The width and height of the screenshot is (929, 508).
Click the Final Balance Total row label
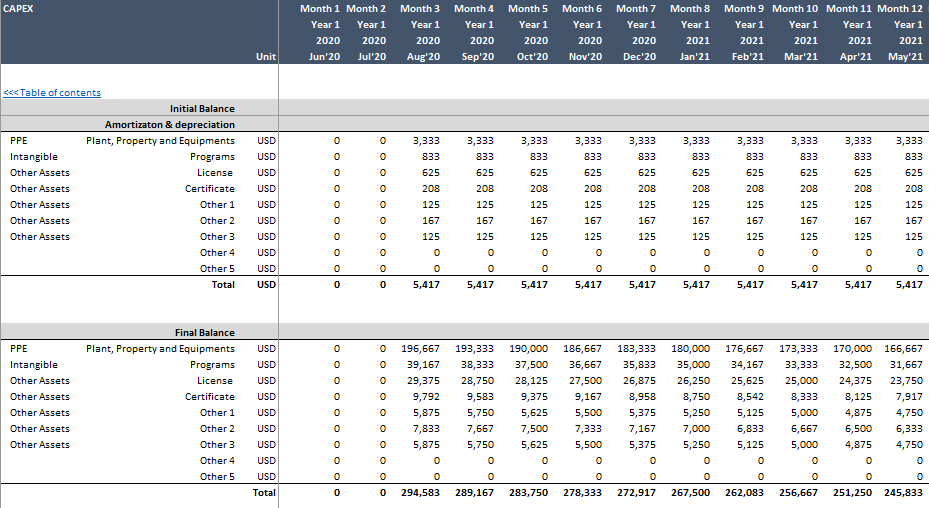pyautogui.click(x=264, y=493)
